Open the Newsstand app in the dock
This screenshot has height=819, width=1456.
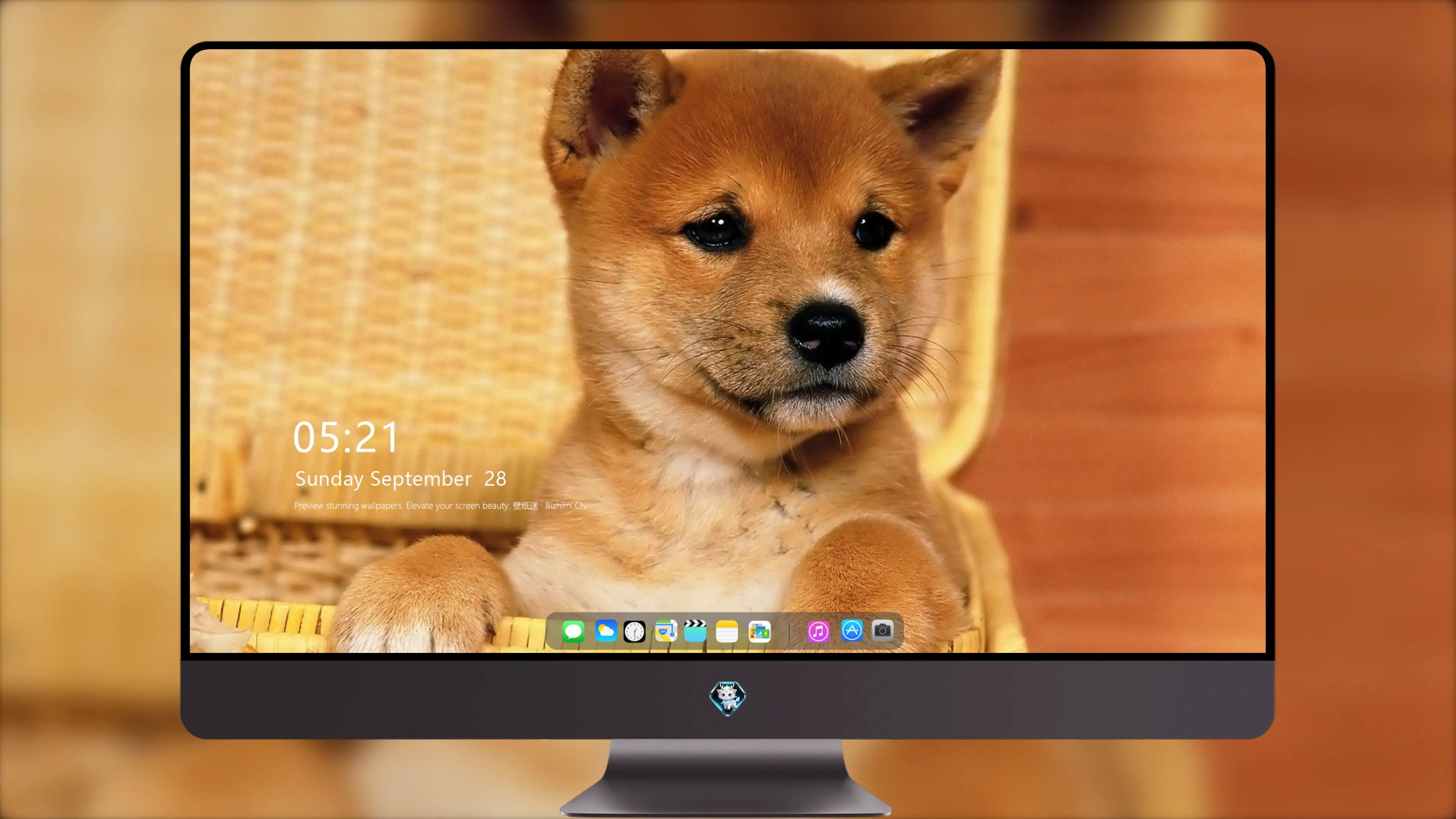click(x=759, y=631)
